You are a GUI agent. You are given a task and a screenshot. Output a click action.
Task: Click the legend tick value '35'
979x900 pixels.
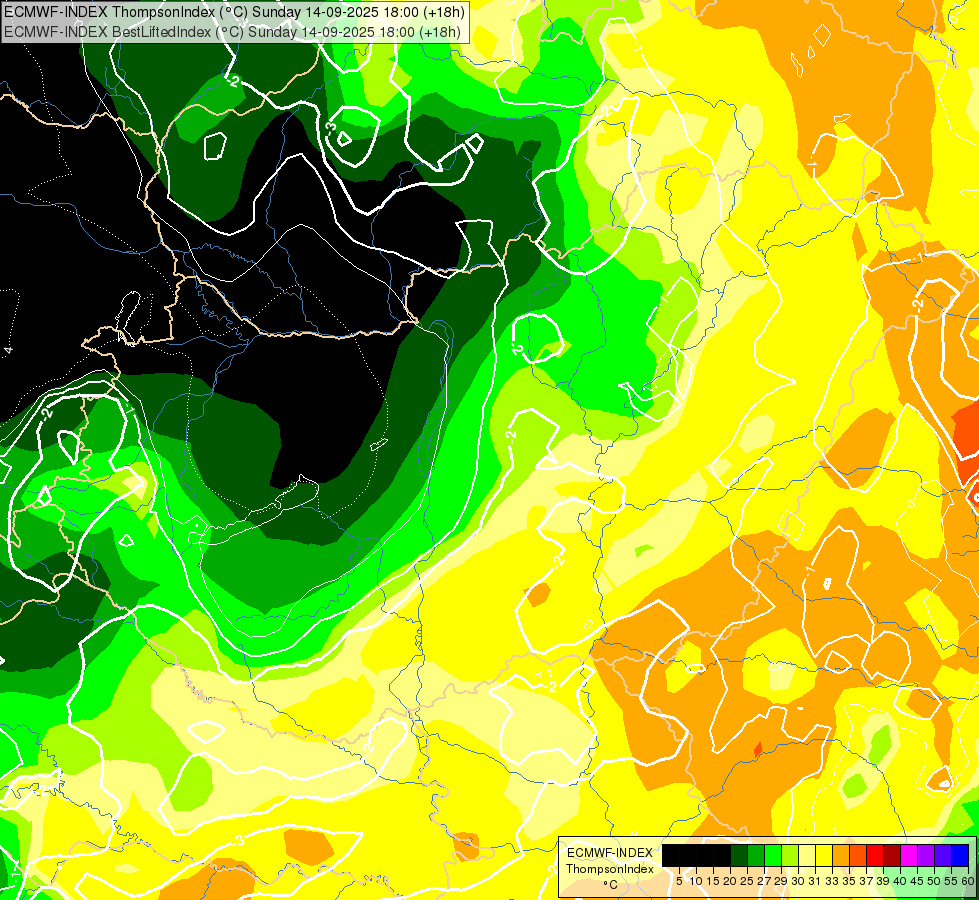849,881
